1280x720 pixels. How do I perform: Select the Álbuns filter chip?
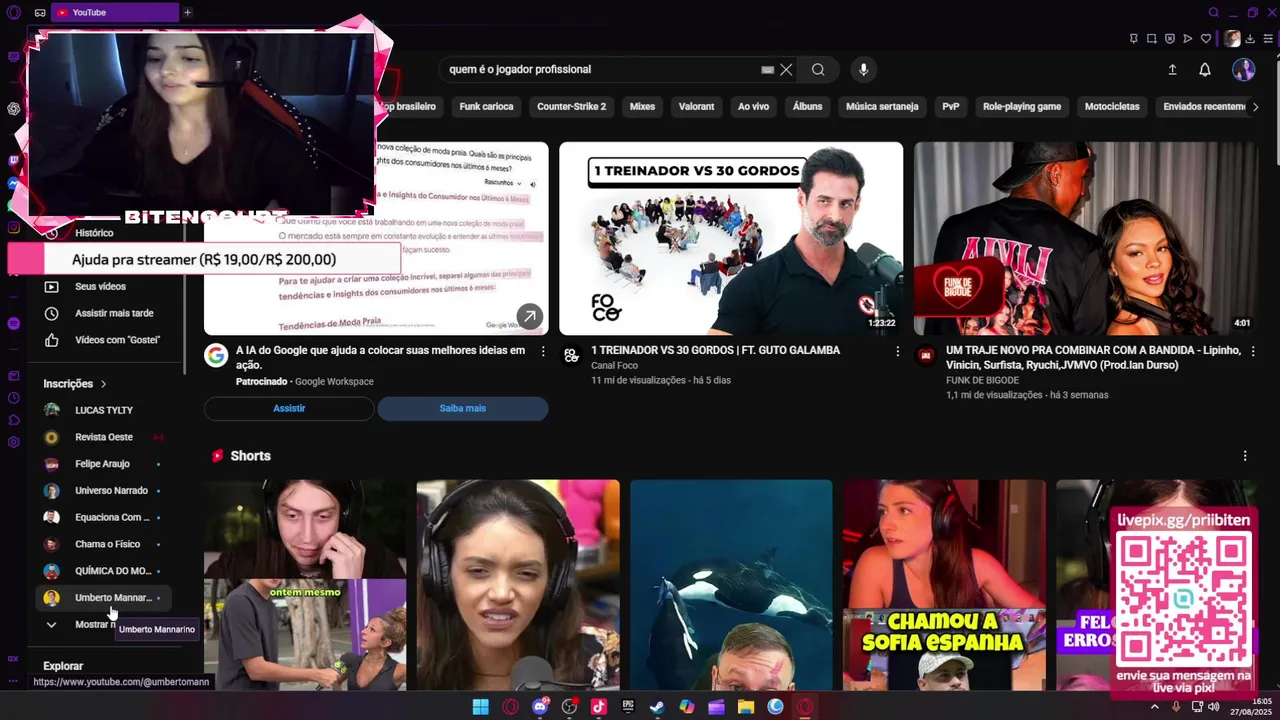tap(807, 107)
